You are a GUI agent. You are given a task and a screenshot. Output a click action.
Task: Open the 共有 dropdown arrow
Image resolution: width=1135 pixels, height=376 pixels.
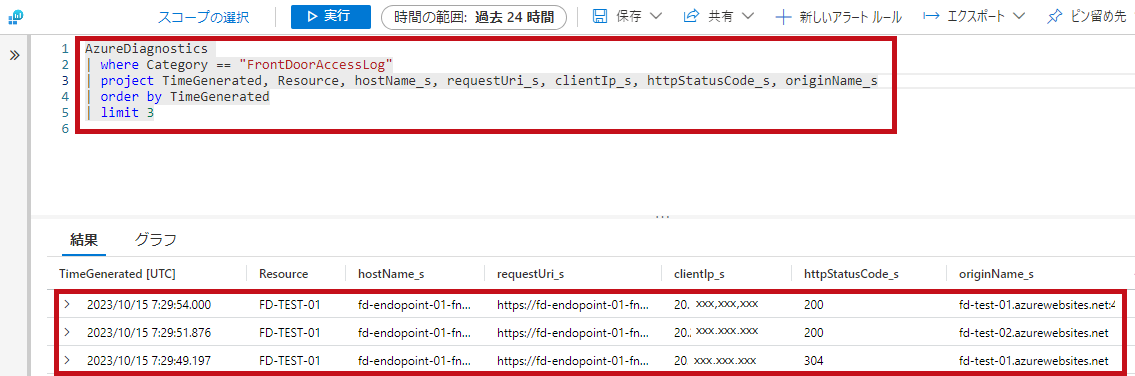coord(748,17)
